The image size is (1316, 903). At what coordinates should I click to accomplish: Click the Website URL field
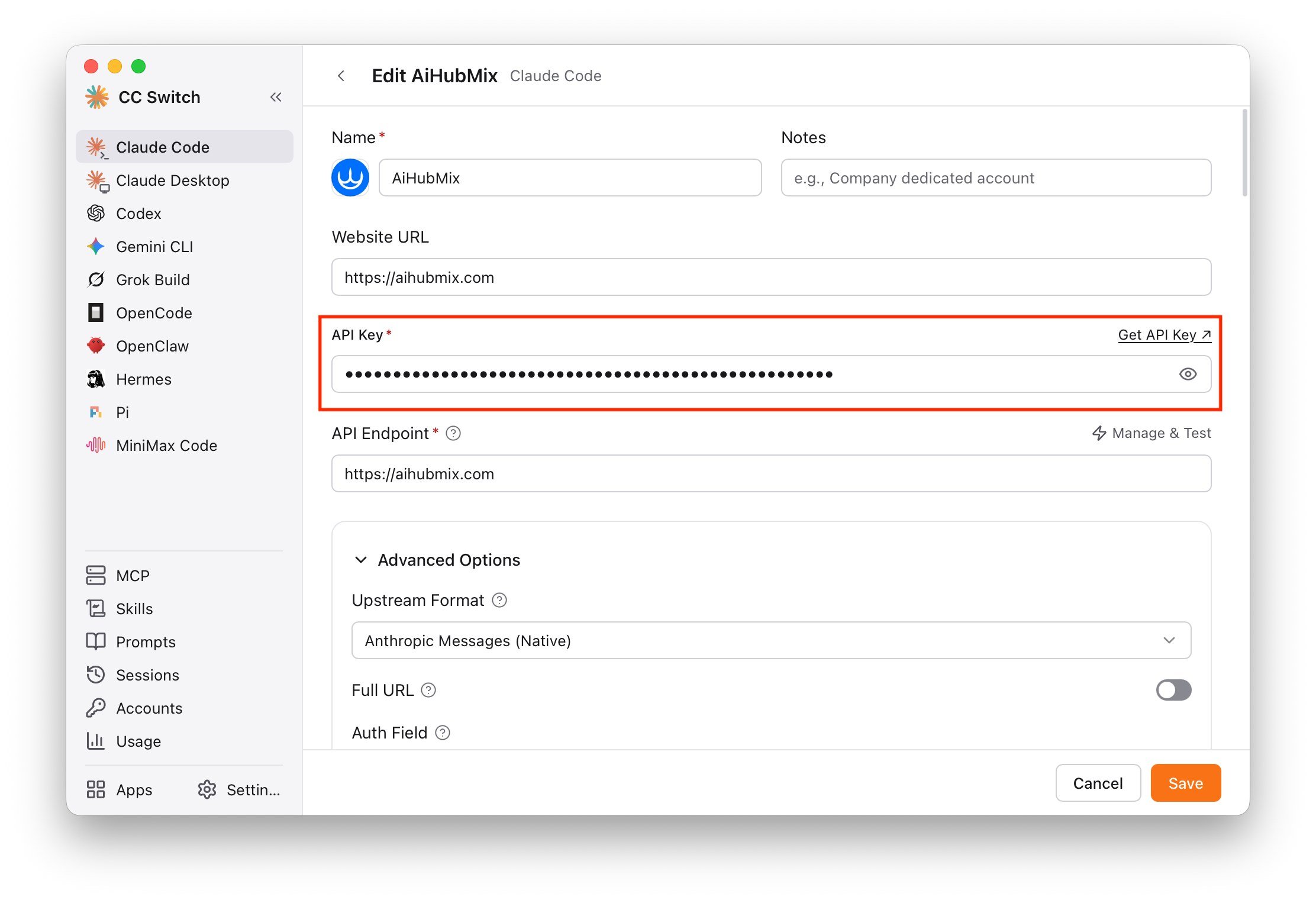772,277
